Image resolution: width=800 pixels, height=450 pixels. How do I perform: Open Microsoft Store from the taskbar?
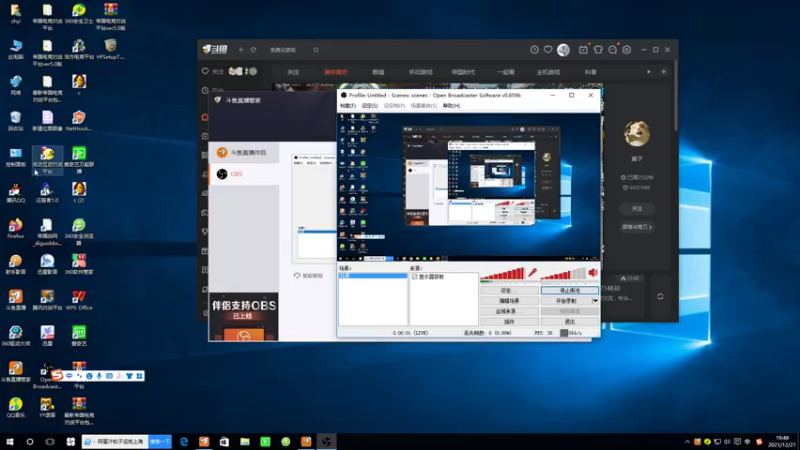tap(224, 441)
